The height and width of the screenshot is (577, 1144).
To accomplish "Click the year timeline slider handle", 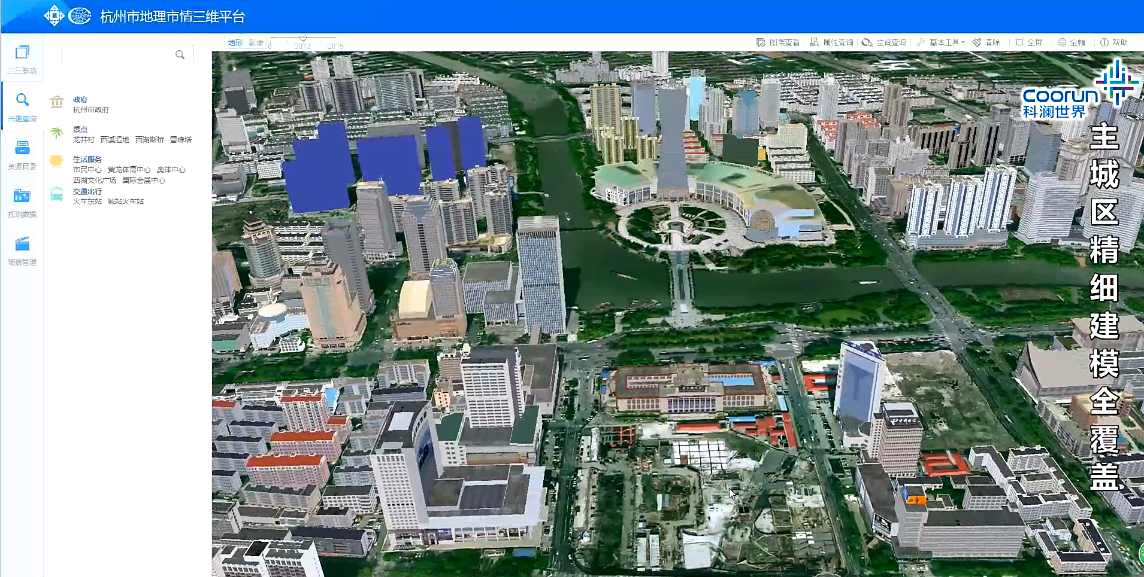I will point(302,39).
